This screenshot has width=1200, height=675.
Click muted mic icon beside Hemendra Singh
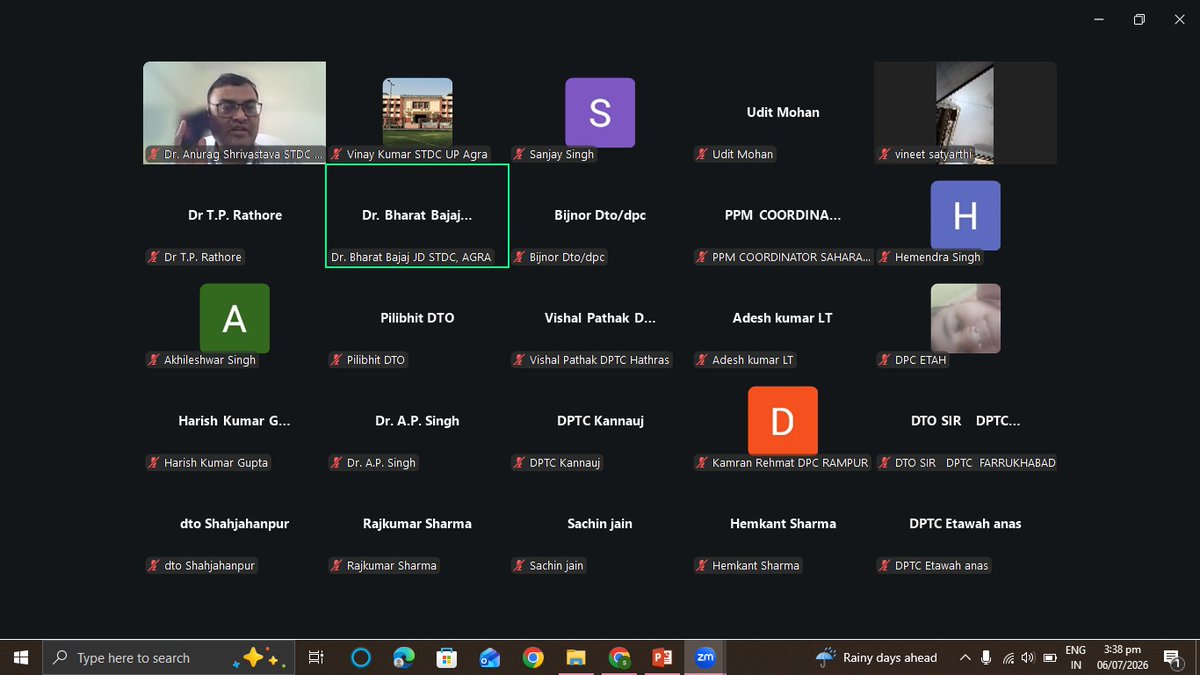[885, 257]
